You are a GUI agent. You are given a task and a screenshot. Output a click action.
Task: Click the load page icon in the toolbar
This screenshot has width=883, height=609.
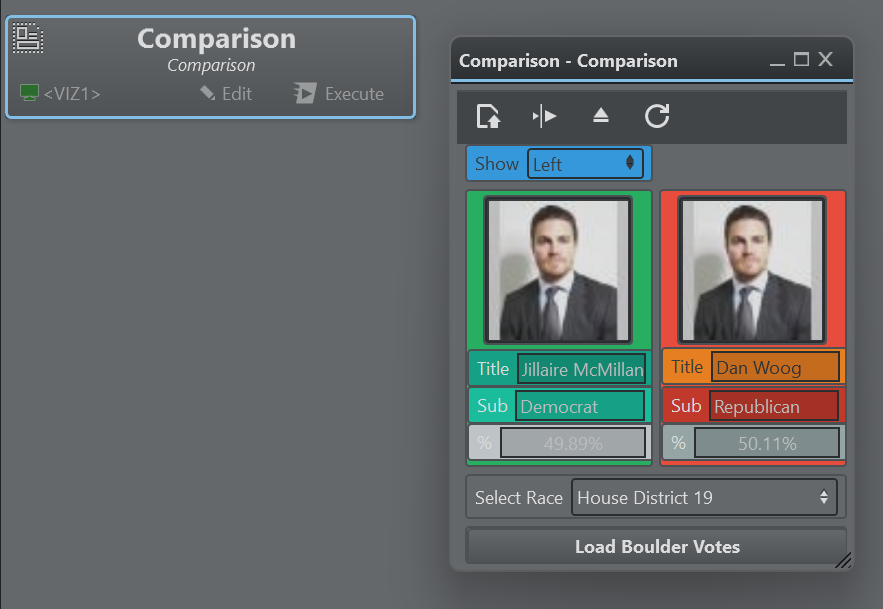click(x=488, y=116)
